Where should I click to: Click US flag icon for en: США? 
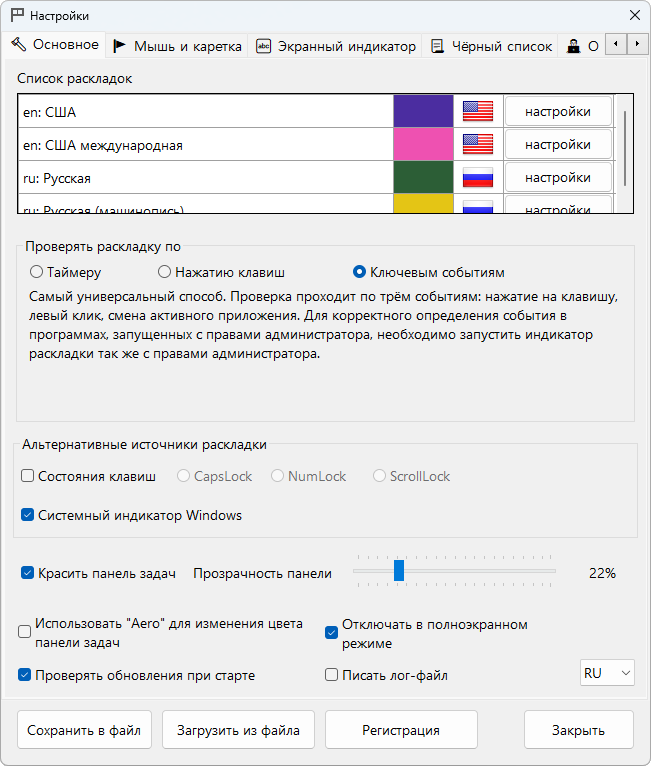tap(478, 111)
